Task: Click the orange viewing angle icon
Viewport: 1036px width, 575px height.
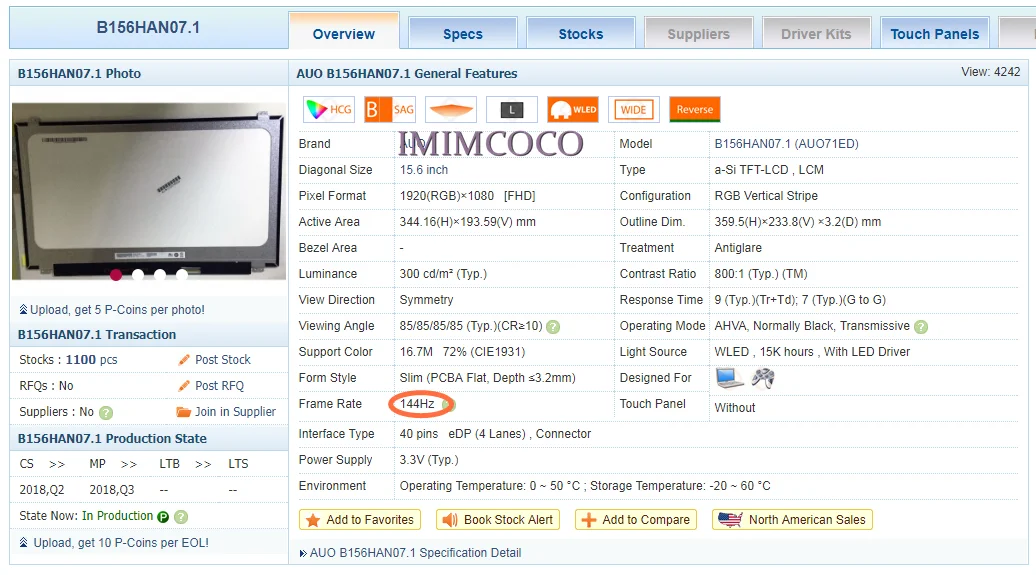Action: click(451, 110)
